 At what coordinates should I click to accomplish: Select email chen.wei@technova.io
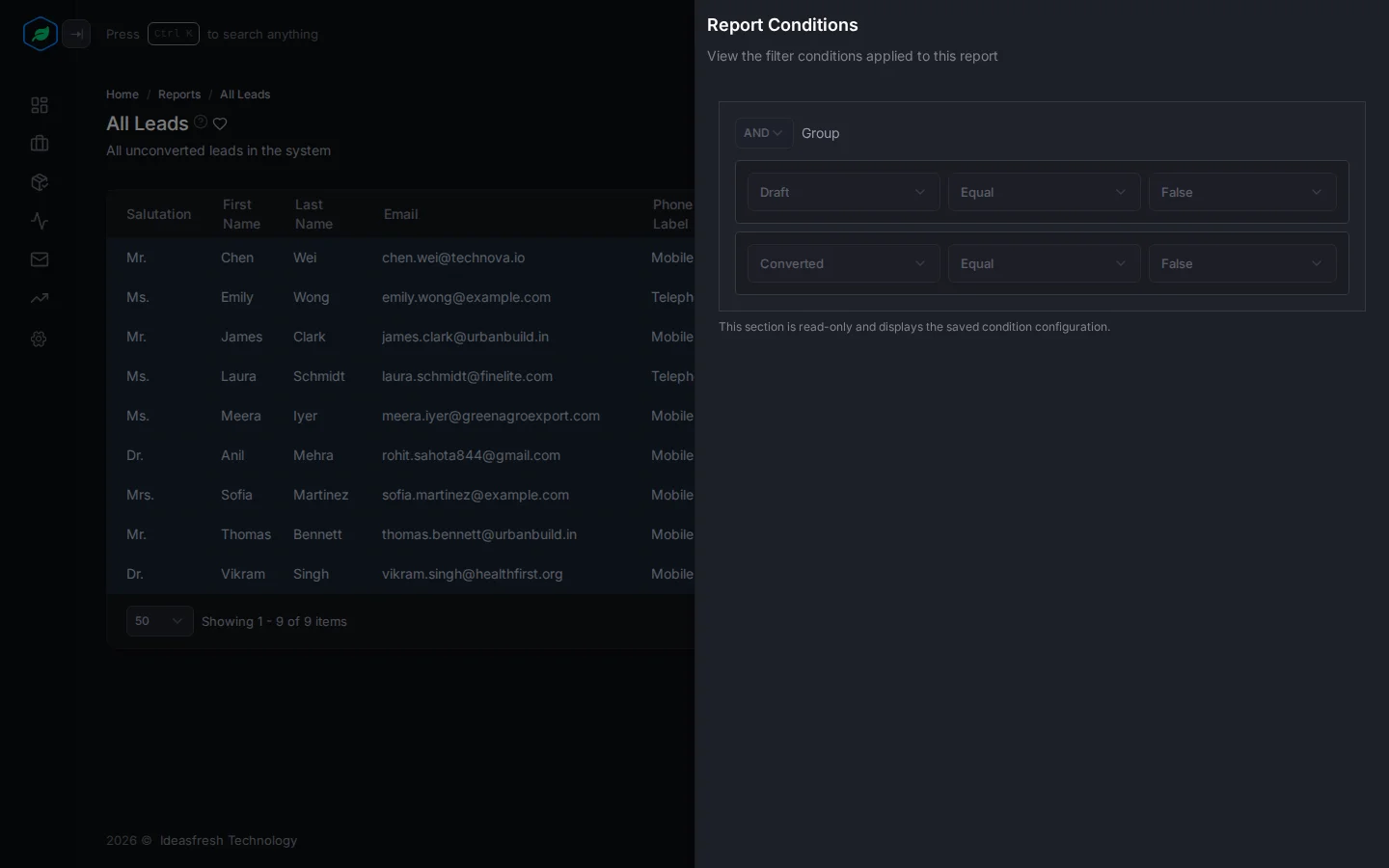pyautogui.click(x=453, y=258)
